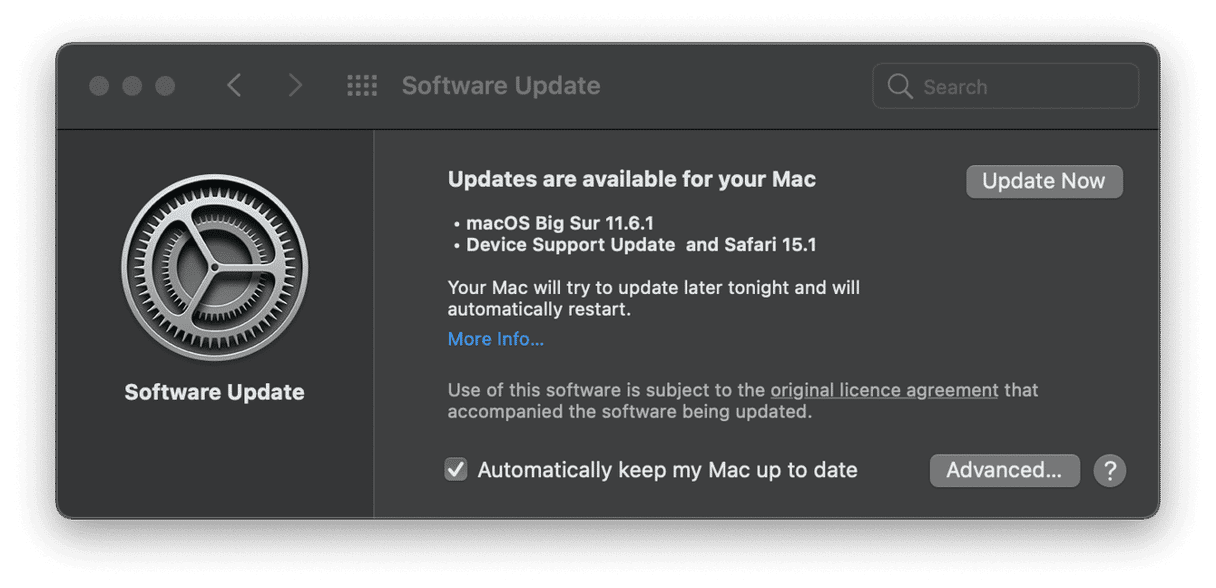1216x588 pixels.
Task: Click the Software Update label under the gear
Action: (x=214, y=392)
